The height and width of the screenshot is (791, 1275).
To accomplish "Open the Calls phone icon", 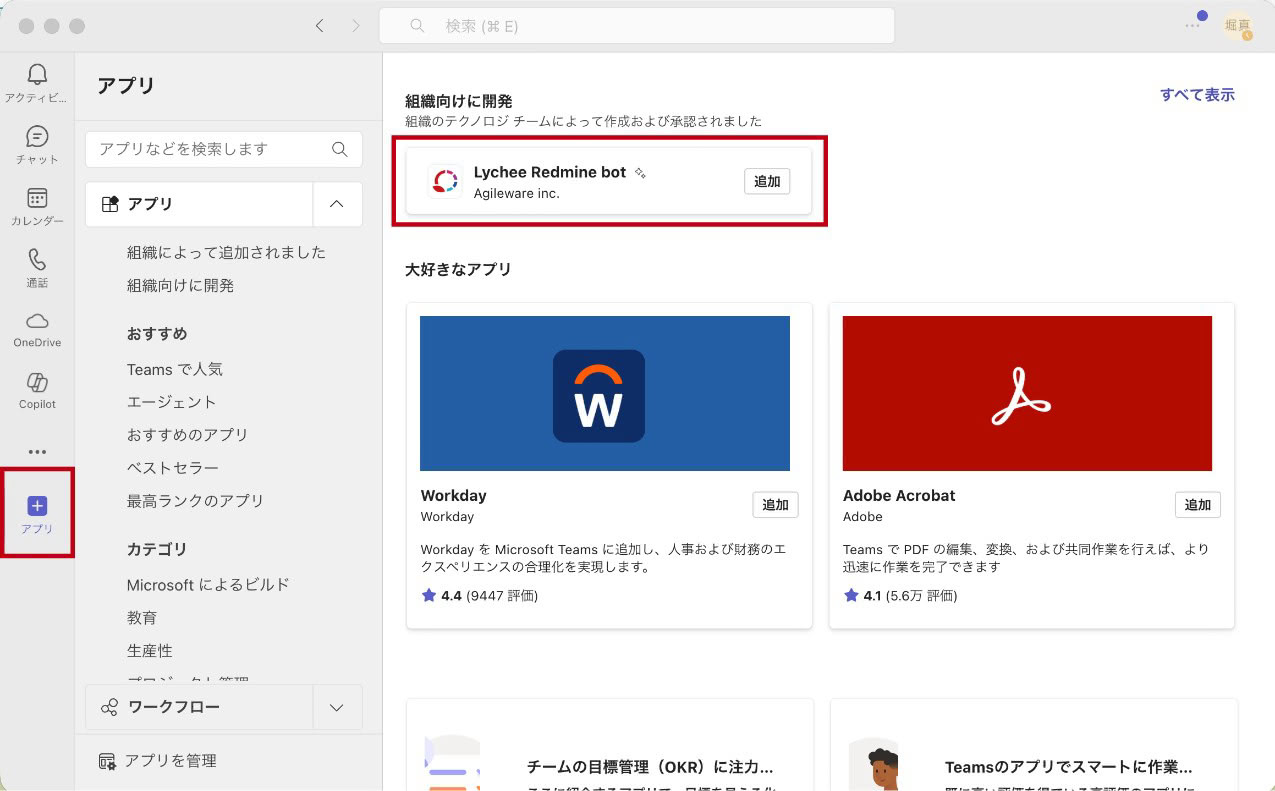I will pyautogui.click(x=37, y=260).
